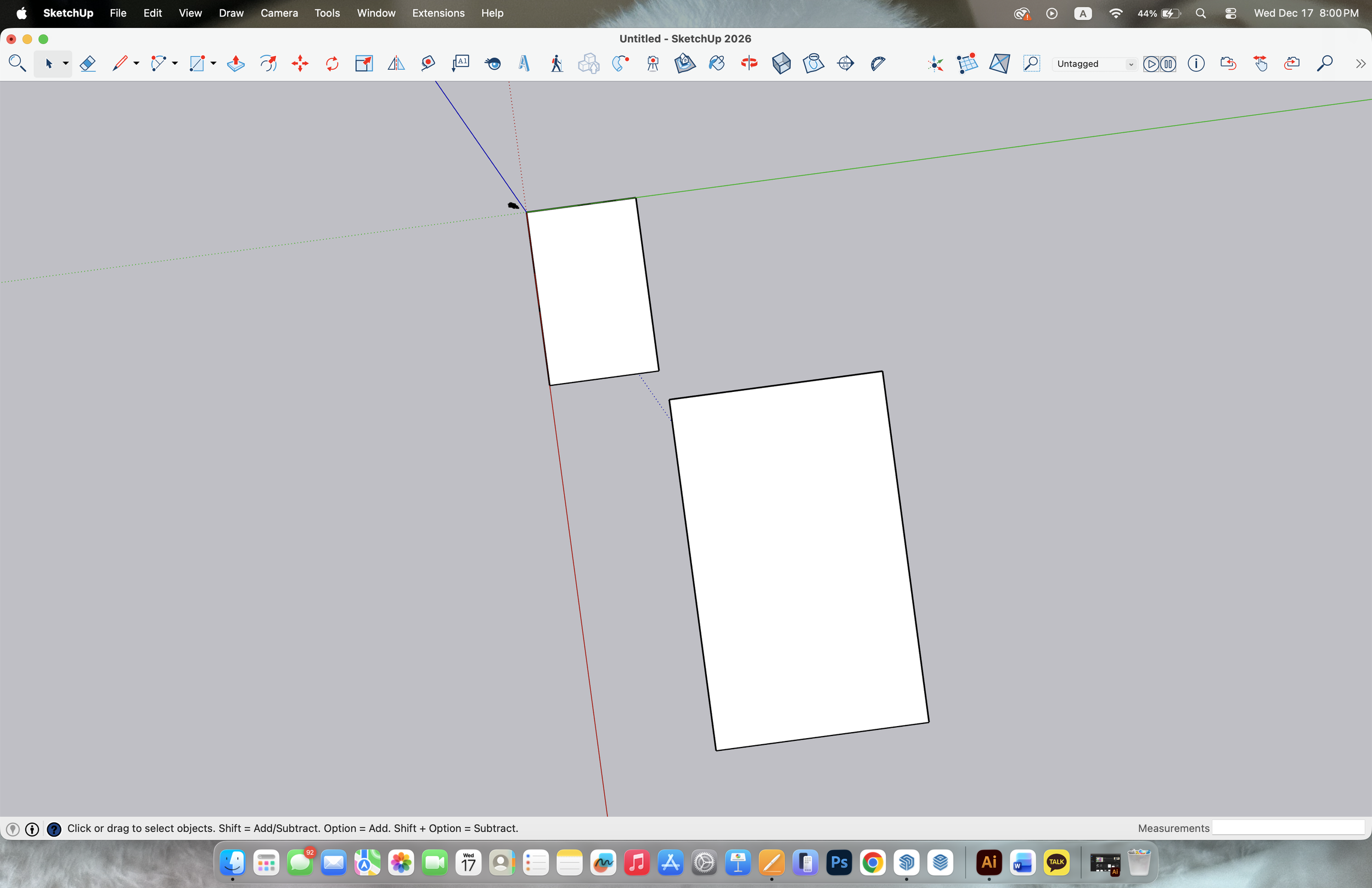Play the scene animation
This screenshot has width=1372, height=888.
[1151, 64]
